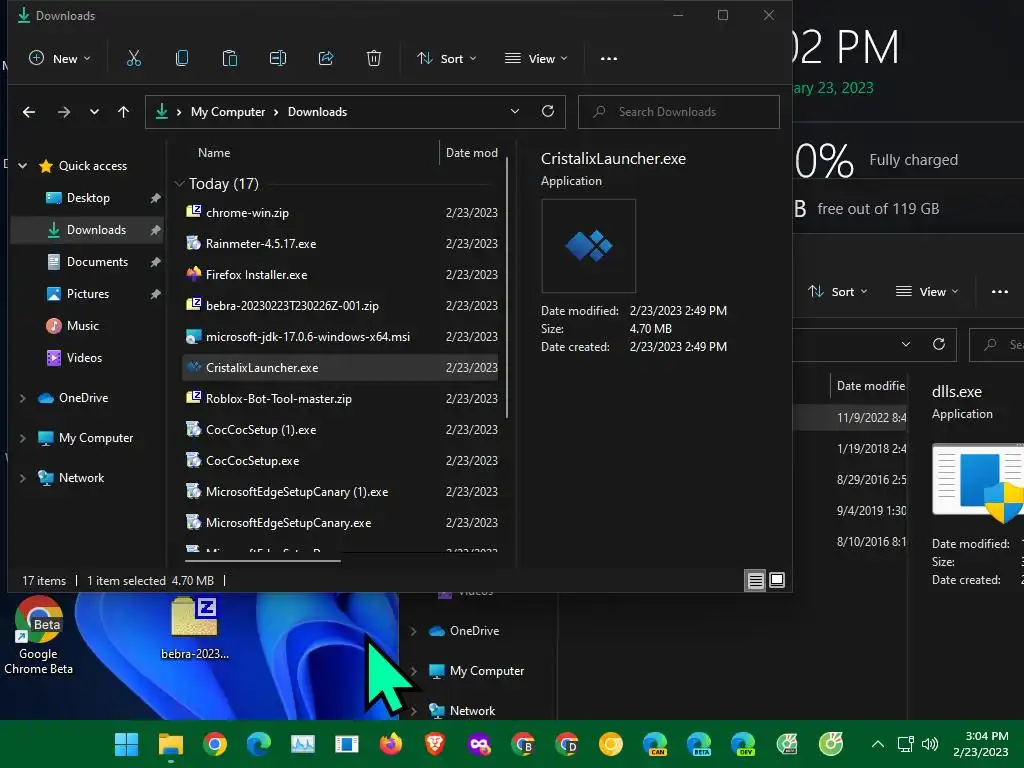Select Rainmeter-4.5.17.exe file
This screenshot has width=1024, height=768.
340,244
